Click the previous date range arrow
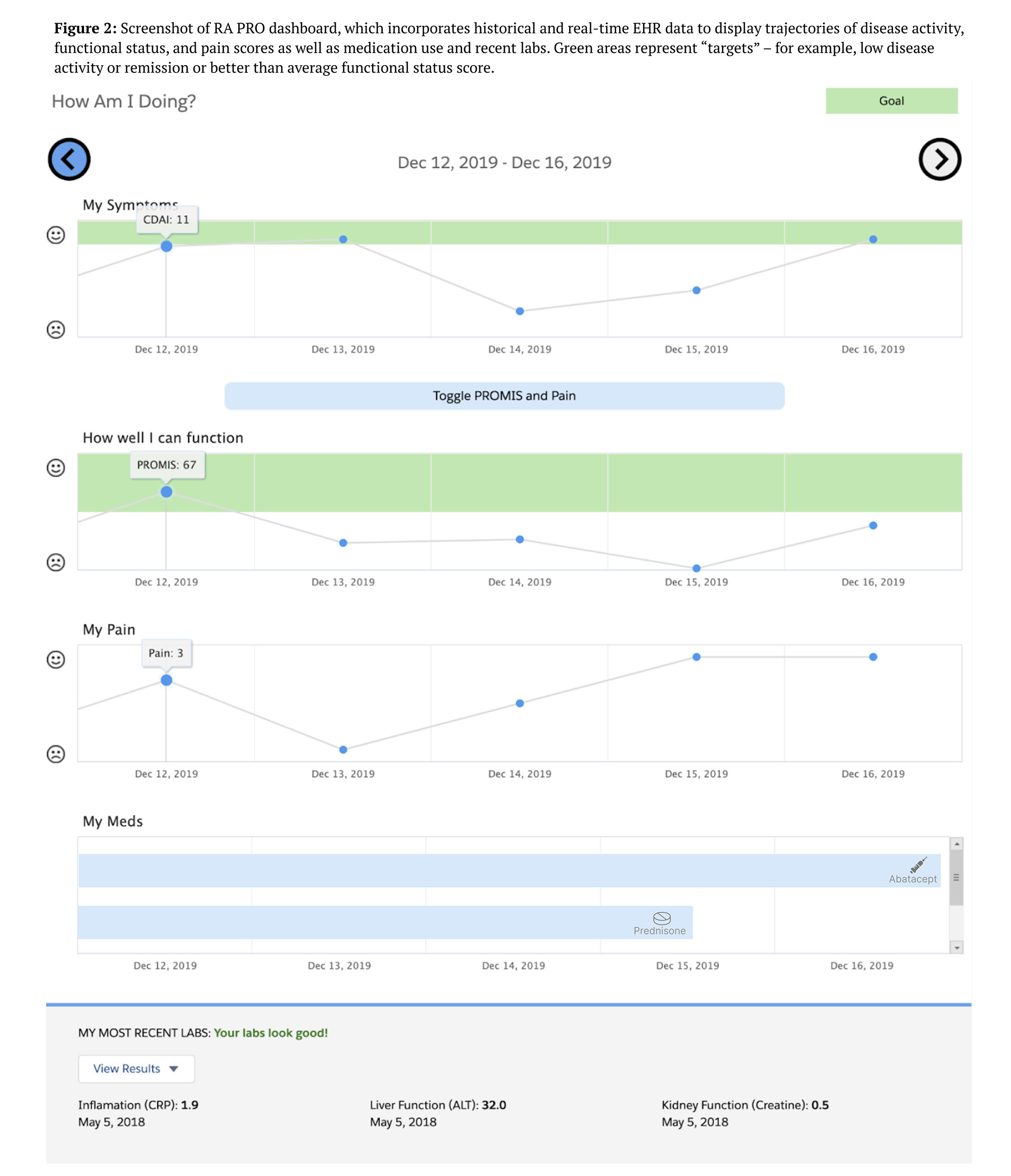1011x1176 pixels. (x=69, y=160)
